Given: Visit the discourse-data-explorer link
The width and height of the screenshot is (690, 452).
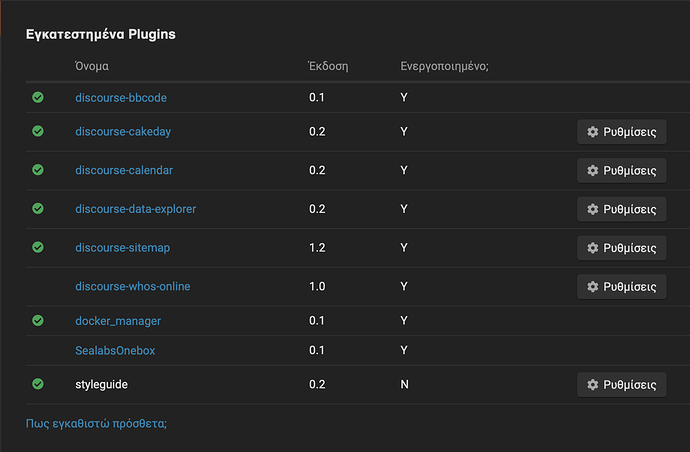Looking at the screenshot, I should 136,209.
